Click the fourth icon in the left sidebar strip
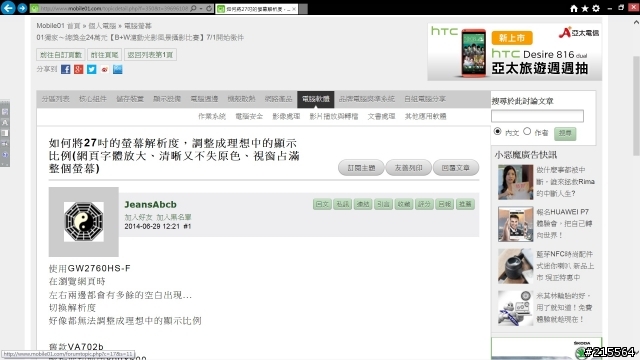The width and height of the screenshot is (640, 360). (5, 144)
